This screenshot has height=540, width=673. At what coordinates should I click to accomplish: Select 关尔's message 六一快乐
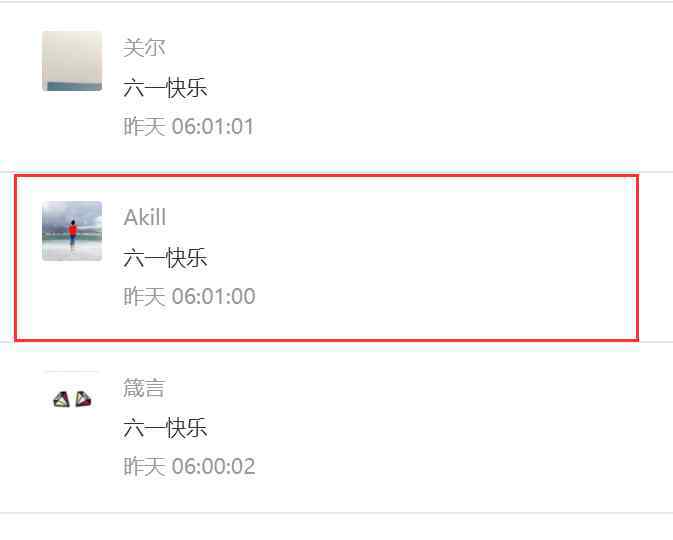[x=165, y=88]
